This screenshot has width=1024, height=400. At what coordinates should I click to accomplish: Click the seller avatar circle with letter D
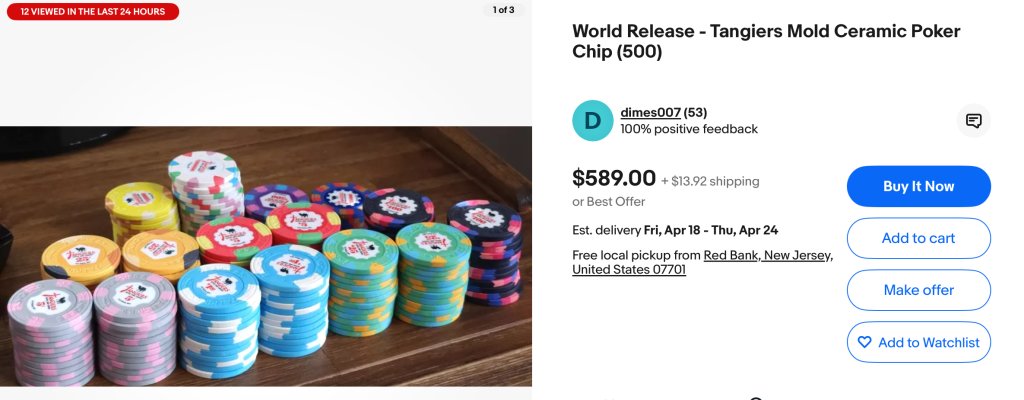click(x=592, y=121)
